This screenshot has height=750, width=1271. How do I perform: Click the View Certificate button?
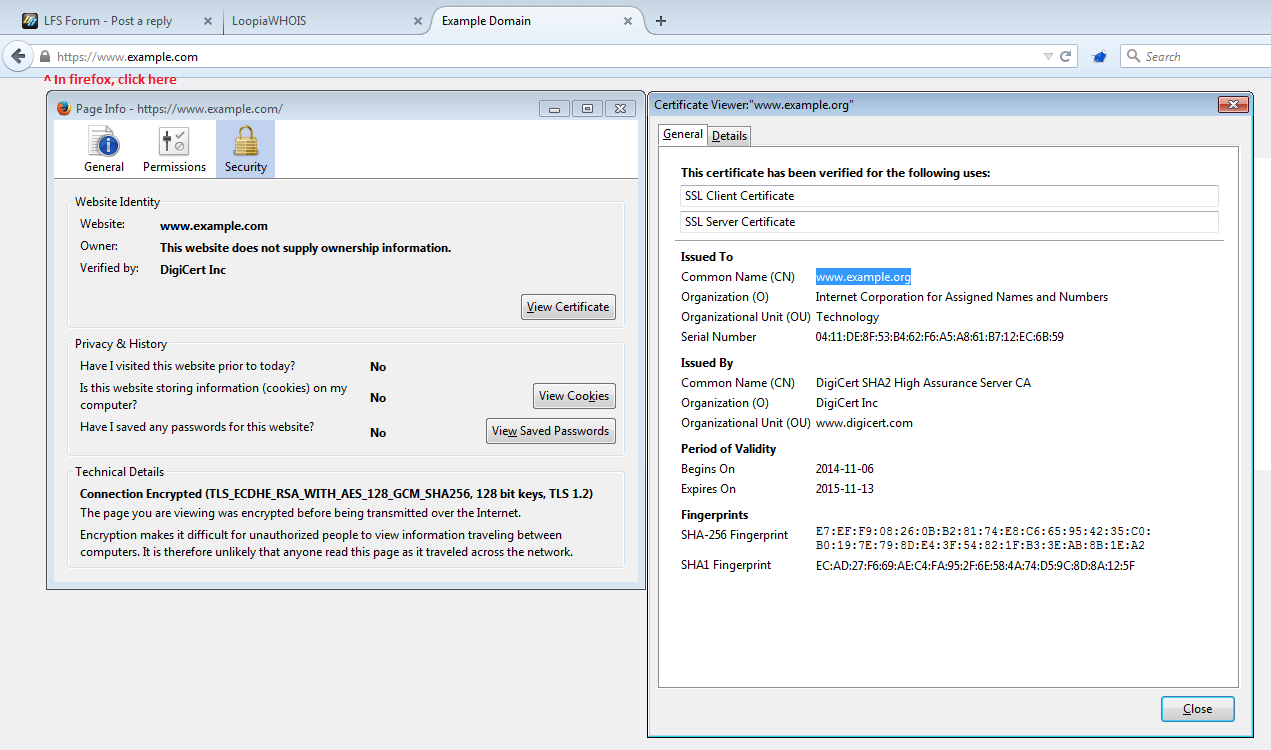click(x=568, y=307)
